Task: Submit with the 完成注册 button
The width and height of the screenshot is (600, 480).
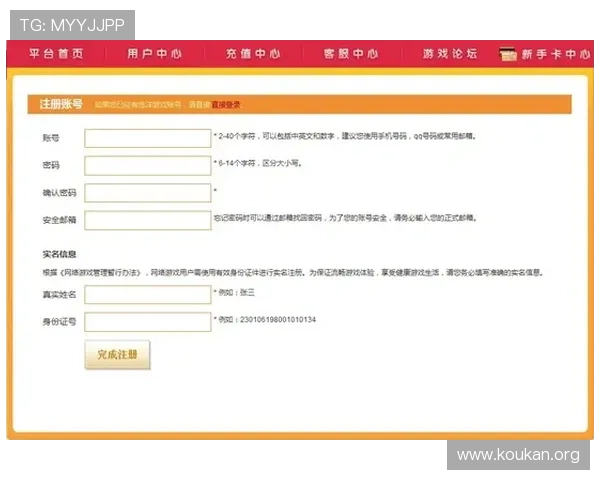Action: (x=117, y=355)
